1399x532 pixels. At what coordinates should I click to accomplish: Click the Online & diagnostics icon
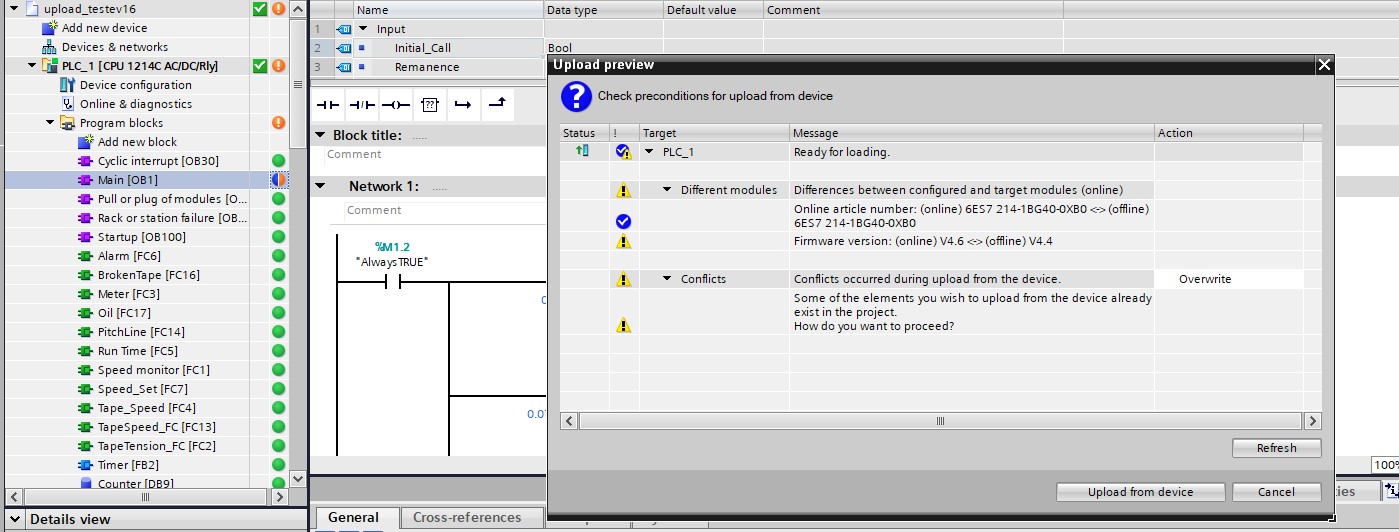(68, 104)
